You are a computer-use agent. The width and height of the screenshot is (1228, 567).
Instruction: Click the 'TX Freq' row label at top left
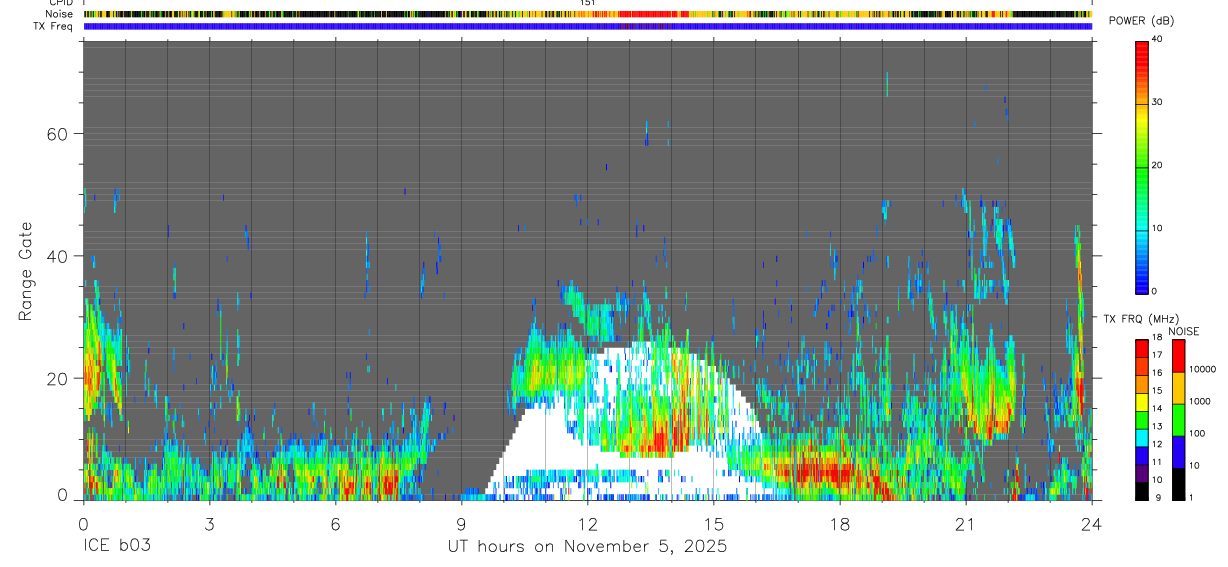[54, 26]
